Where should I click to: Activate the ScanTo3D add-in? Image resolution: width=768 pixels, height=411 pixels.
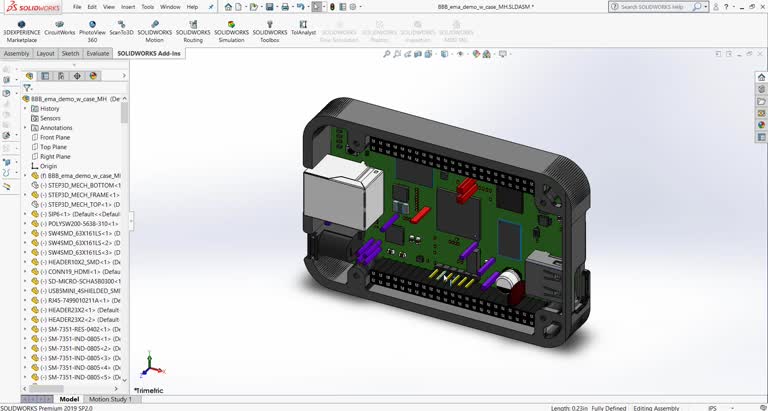121,28
